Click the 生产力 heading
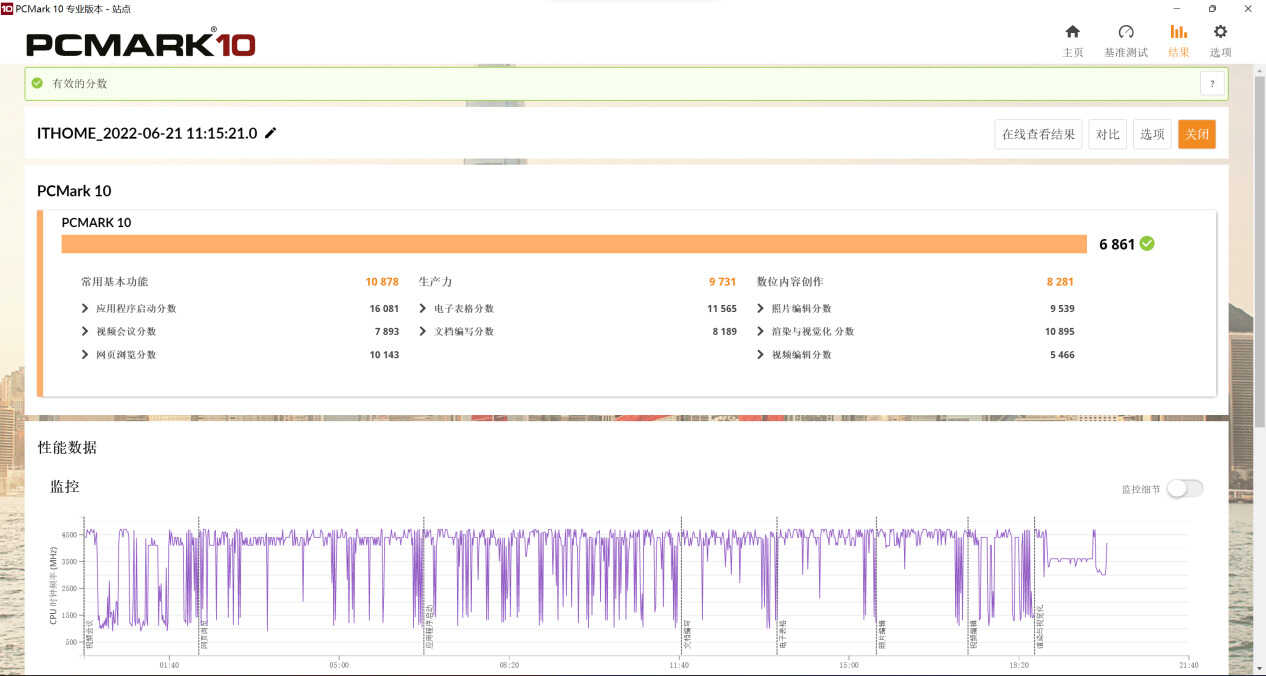This screenshot has width=1266, height=676. tap(436, 282)
